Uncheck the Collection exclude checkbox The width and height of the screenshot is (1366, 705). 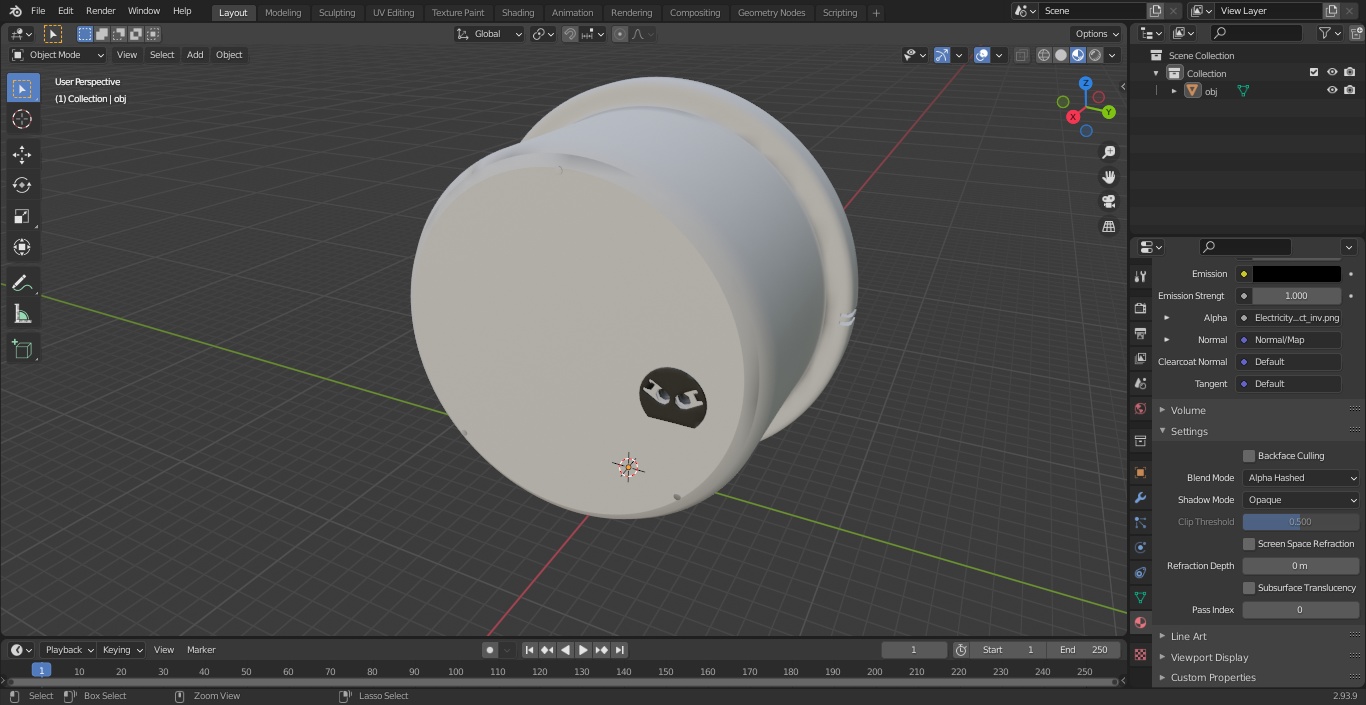pyautogui.click(x=1314, y=72)
